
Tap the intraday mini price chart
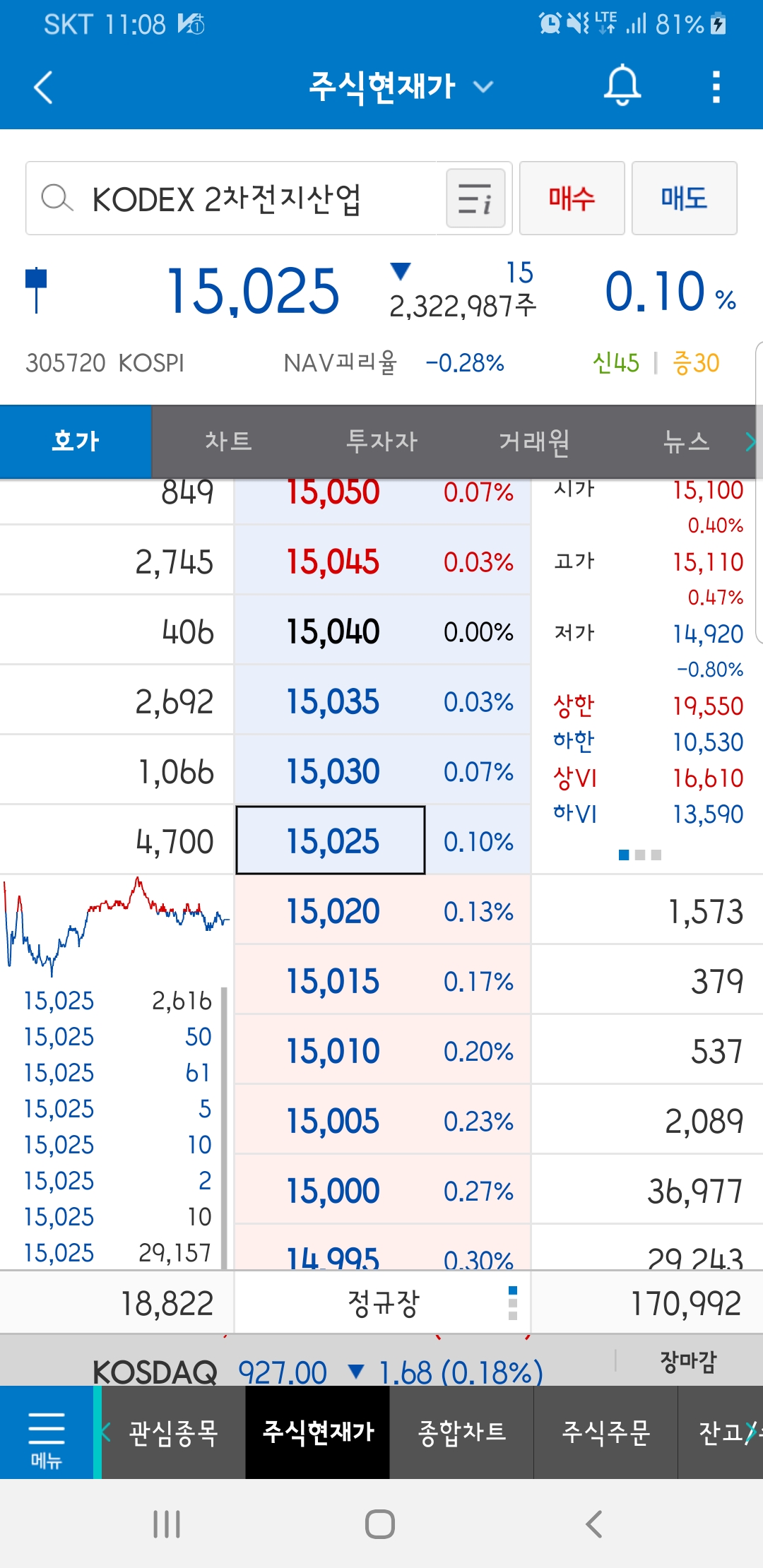pyautogui.click(x=117, y=927)
